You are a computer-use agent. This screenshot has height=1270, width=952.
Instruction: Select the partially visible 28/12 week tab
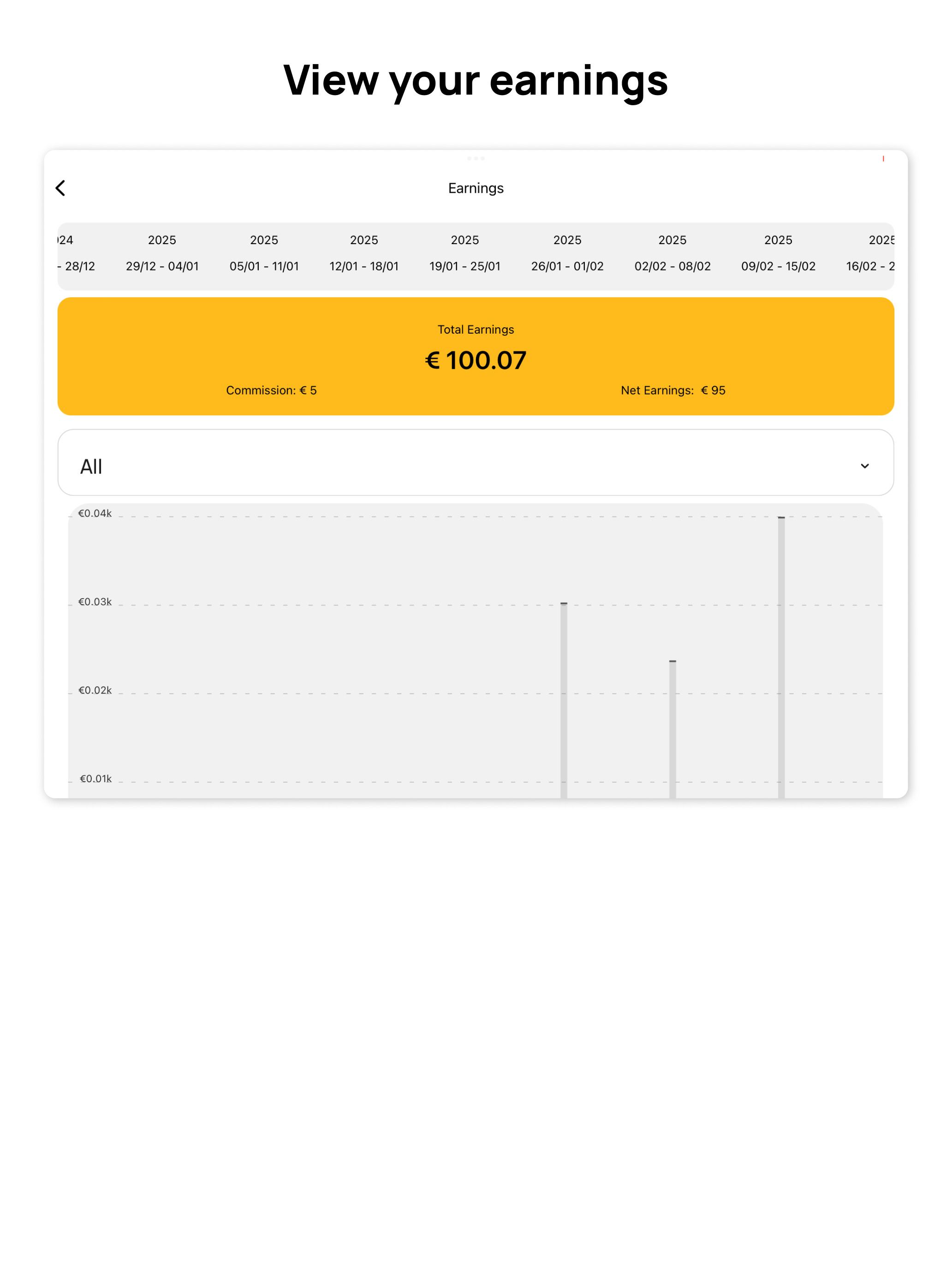[x=76, y=253]
